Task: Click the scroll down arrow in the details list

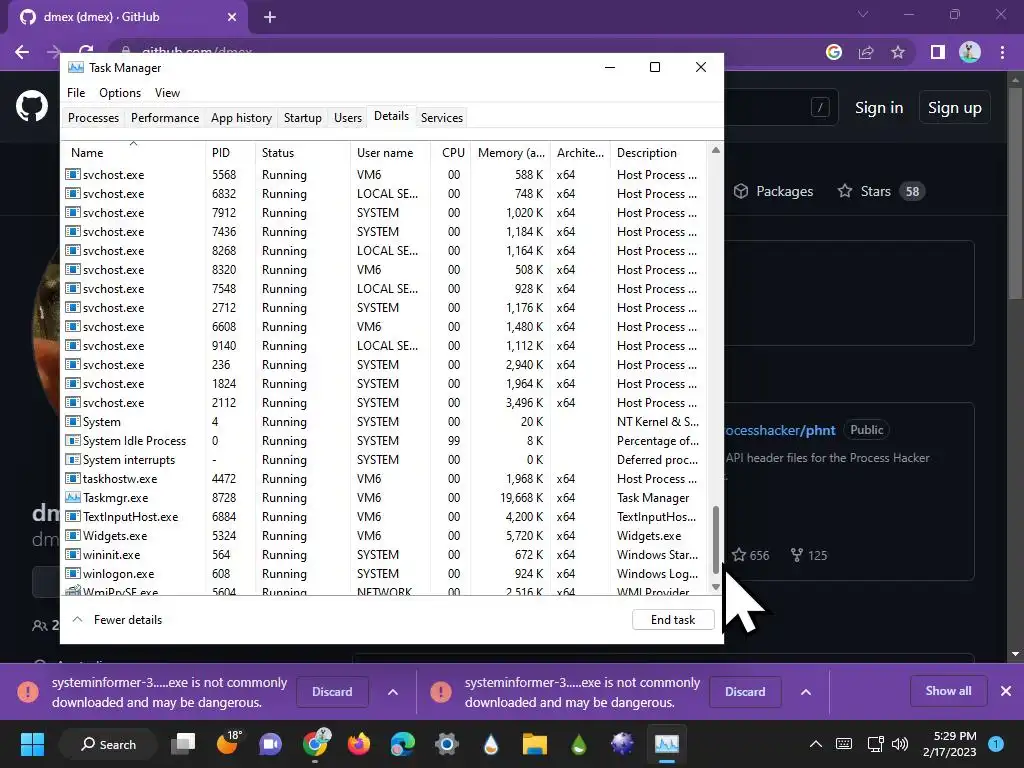Action: (716, 586)
